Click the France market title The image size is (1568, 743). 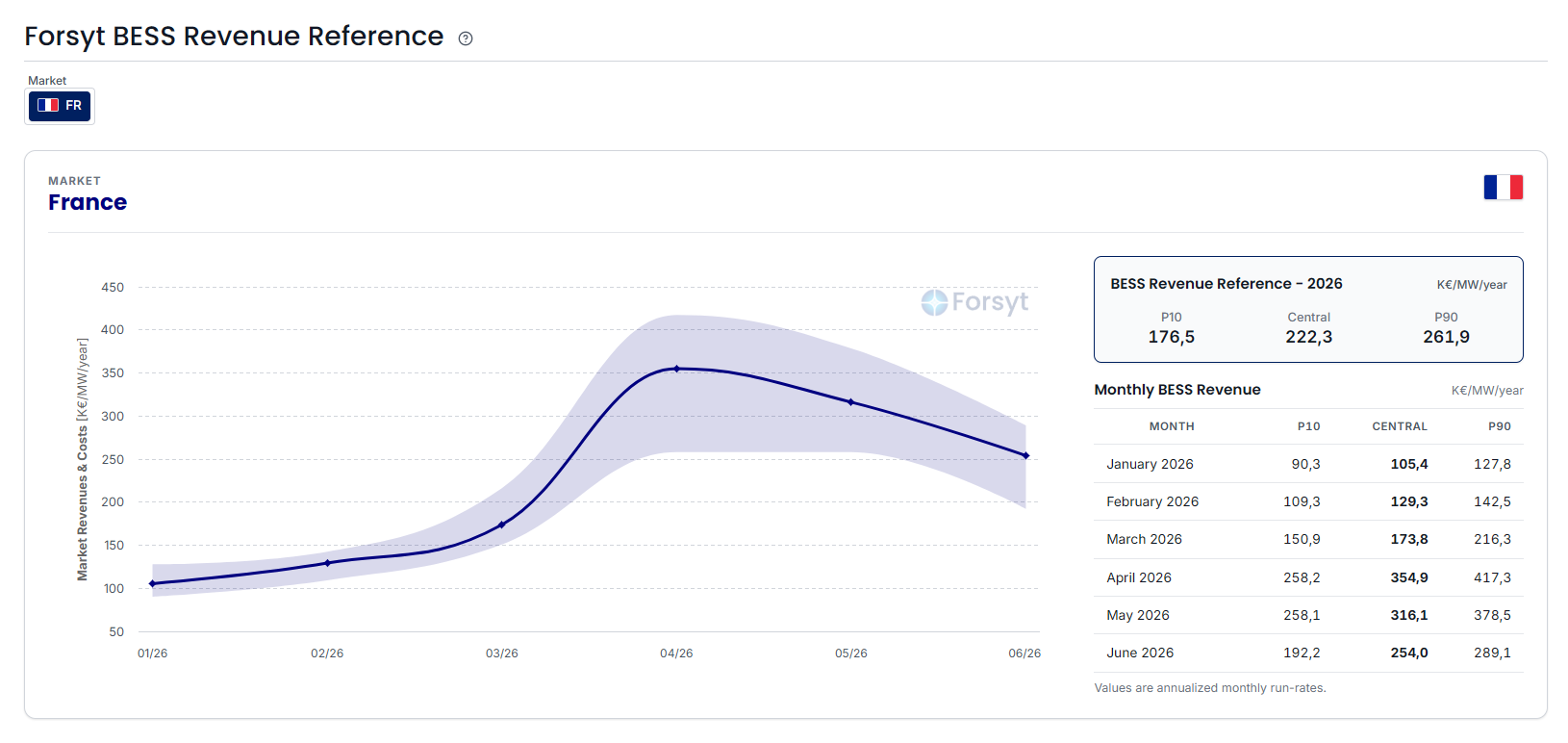pyautogui.click(x=88, y=202)
